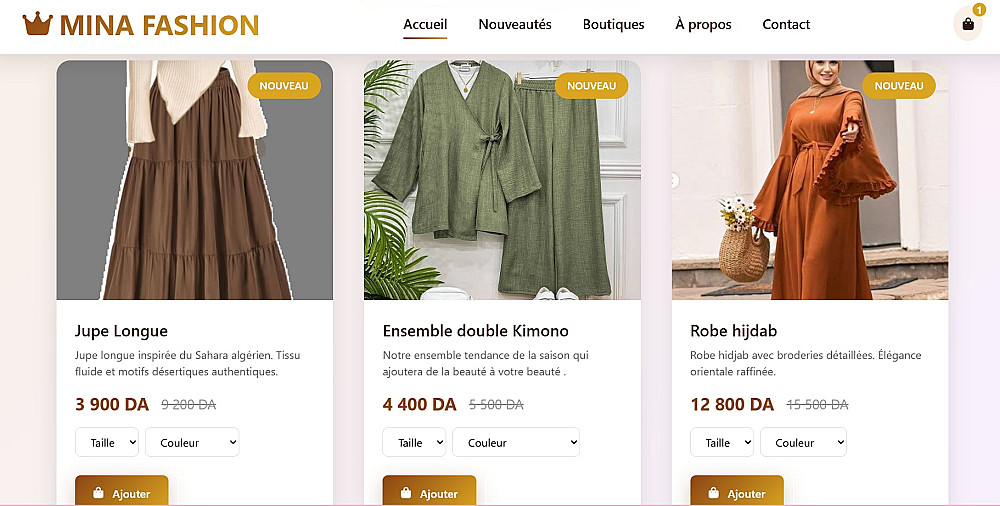Click the NOUVEAU badge on Jupe Longue

tap(284, 86)
